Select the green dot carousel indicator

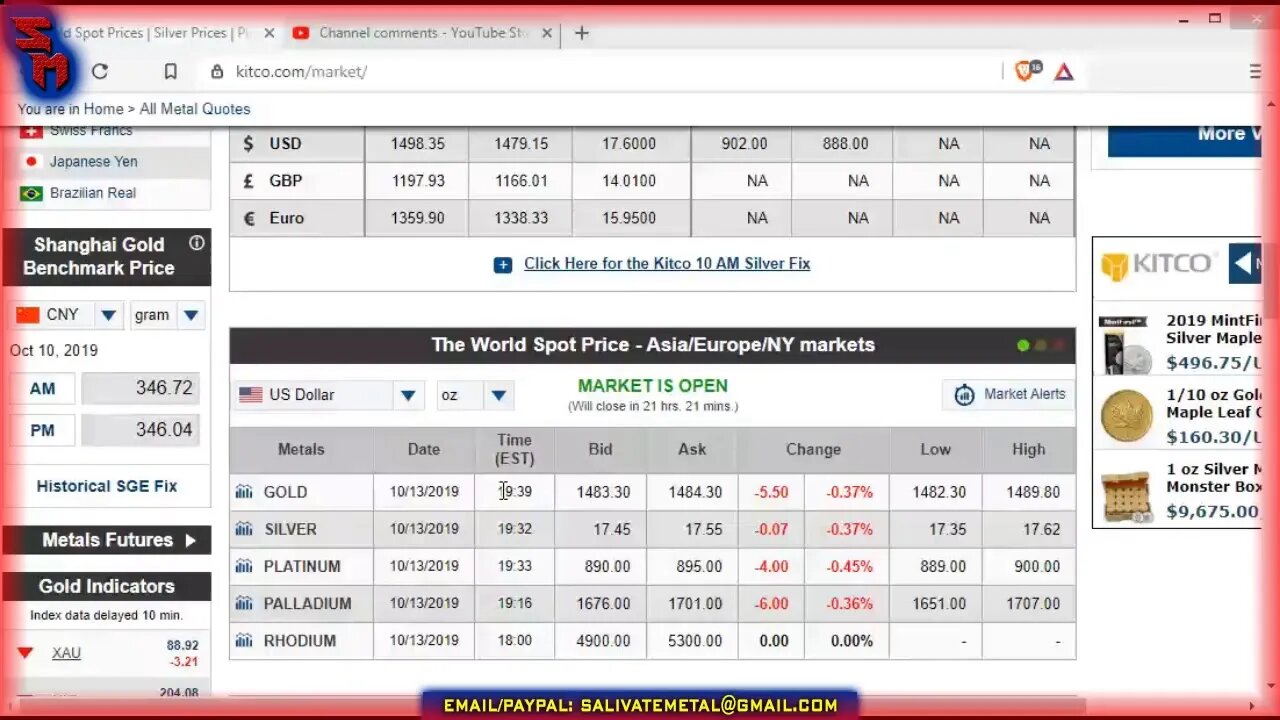tap(1022, 345)
